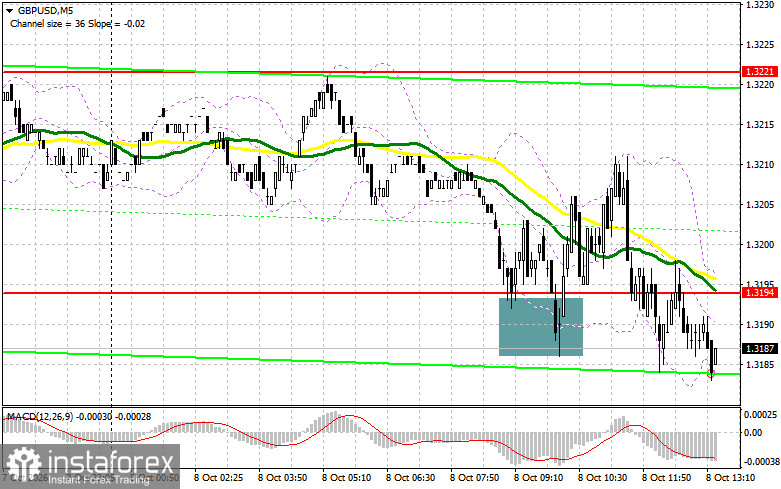
Task: Click the '8 Oct 13:10' time label
Action: (x=731, y=478)
